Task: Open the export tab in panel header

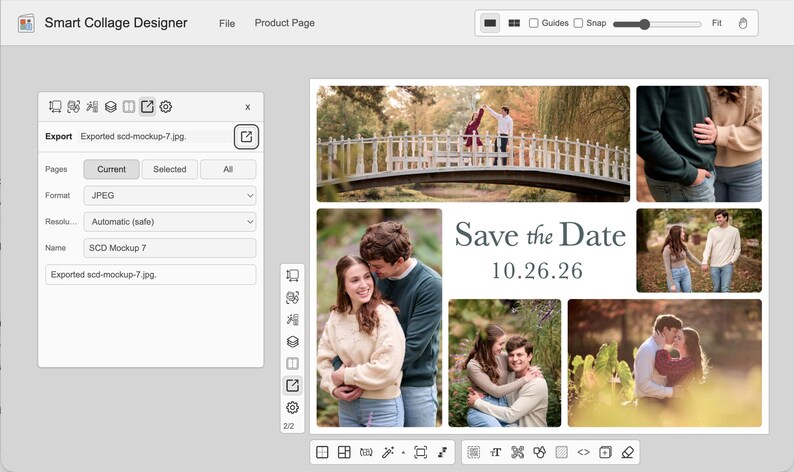Action: tap(147, 106)
